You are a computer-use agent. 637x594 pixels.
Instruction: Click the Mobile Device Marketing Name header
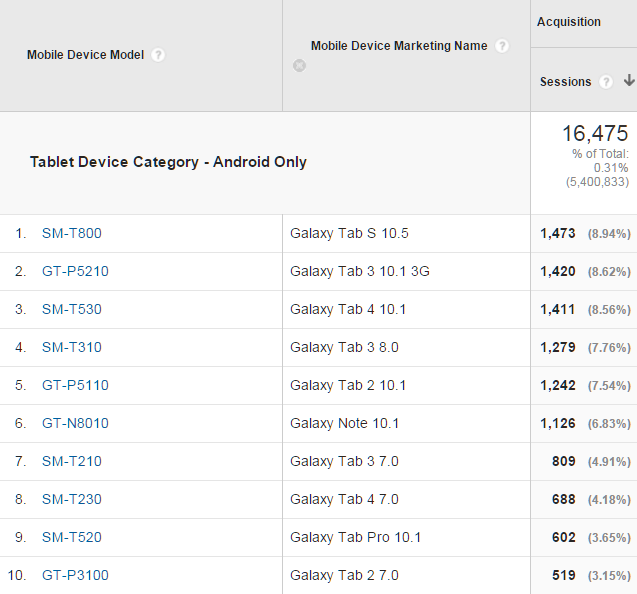399,46
